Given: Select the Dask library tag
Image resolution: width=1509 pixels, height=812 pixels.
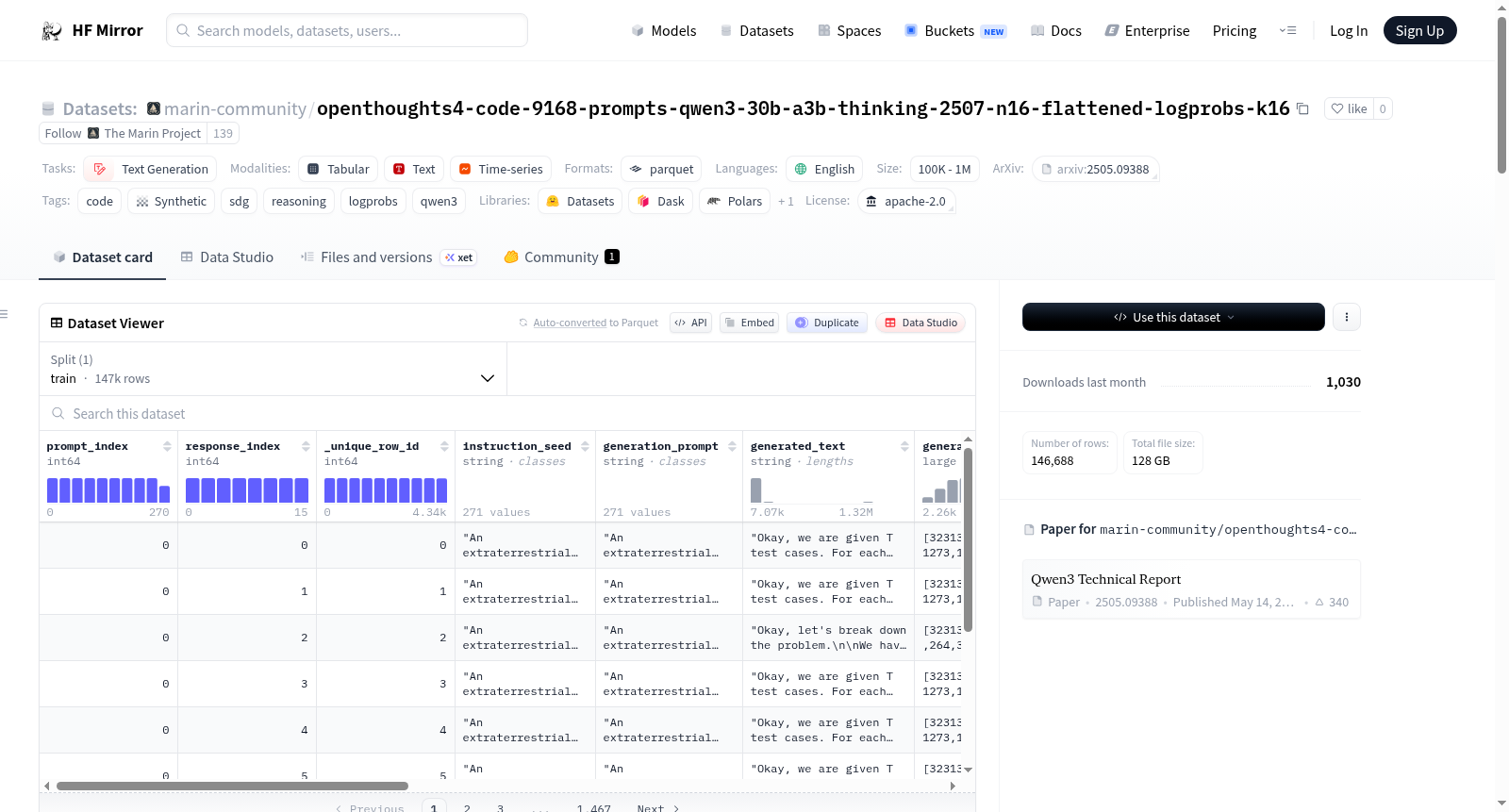Looking at the screenshot, I should [x=661, y=201].
